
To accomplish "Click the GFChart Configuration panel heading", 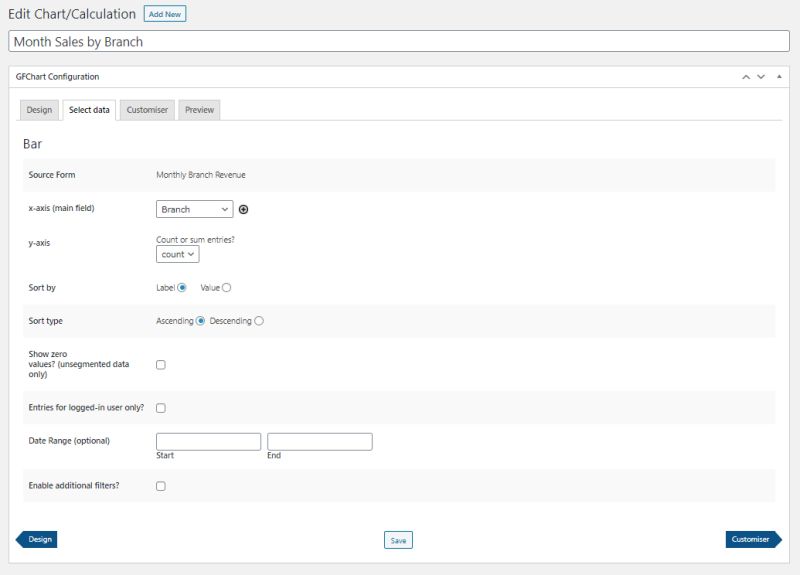I will pos(58,77).
